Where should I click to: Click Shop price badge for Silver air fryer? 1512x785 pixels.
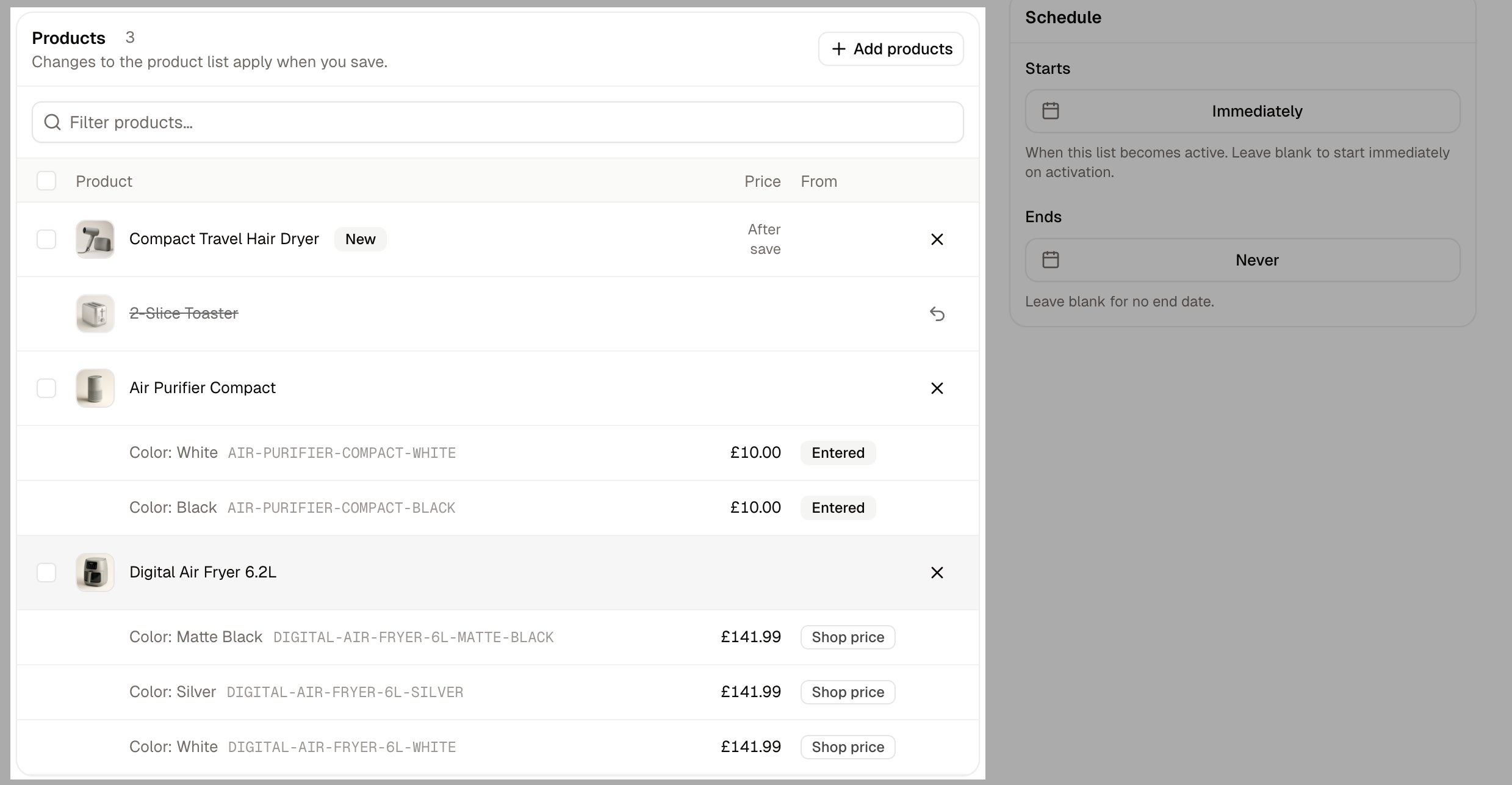848,692
